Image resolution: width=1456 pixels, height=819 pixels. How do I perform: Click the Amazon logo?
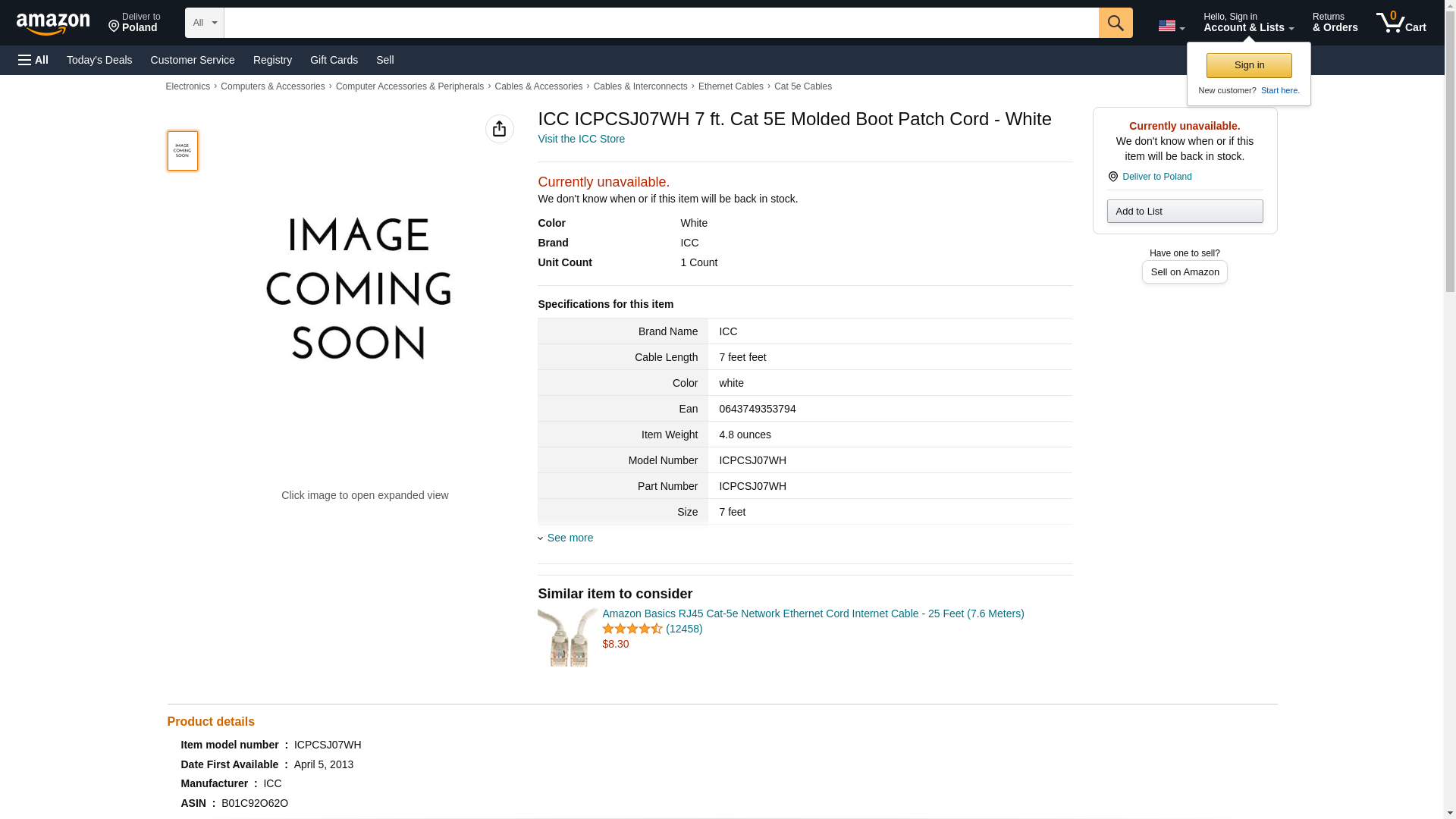pos(53,24)
